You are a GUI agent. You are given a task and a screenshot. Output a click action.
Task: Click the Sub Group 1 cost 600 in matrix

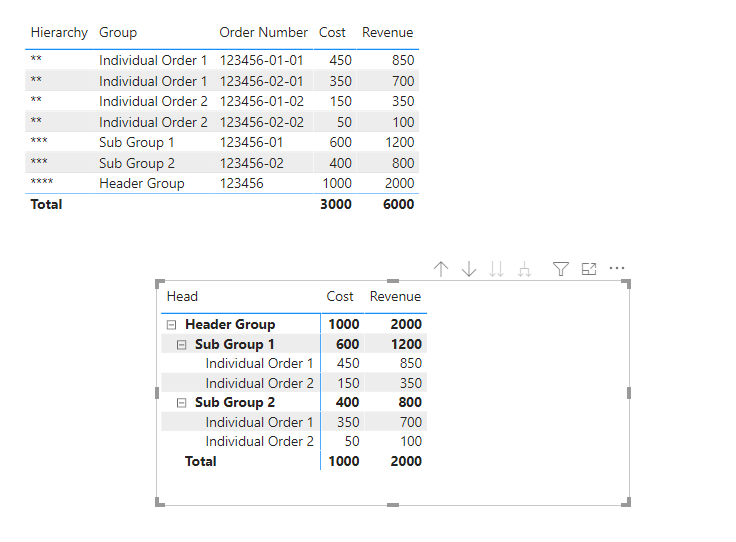(x=347, y=345)
